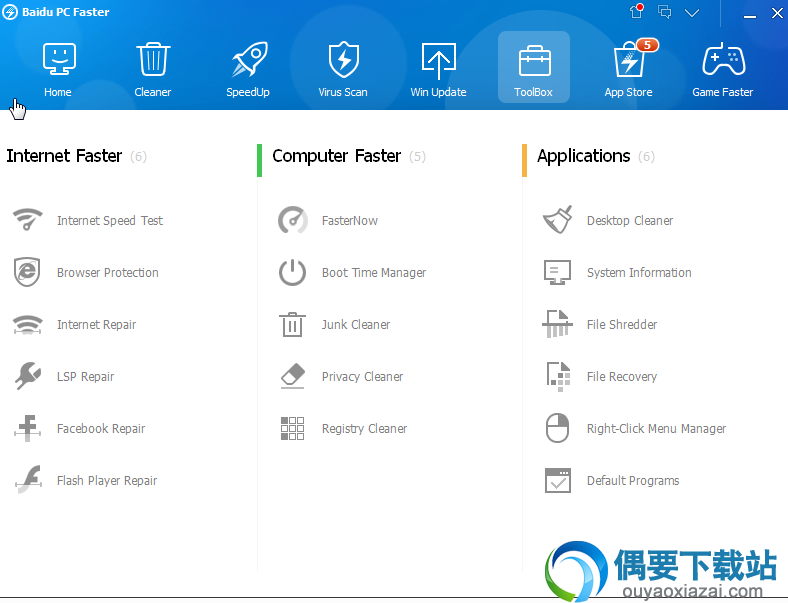Open LSP Repair
Image resolution: width=788 pixels, height=603 pixels.
[x=85, y=376]
